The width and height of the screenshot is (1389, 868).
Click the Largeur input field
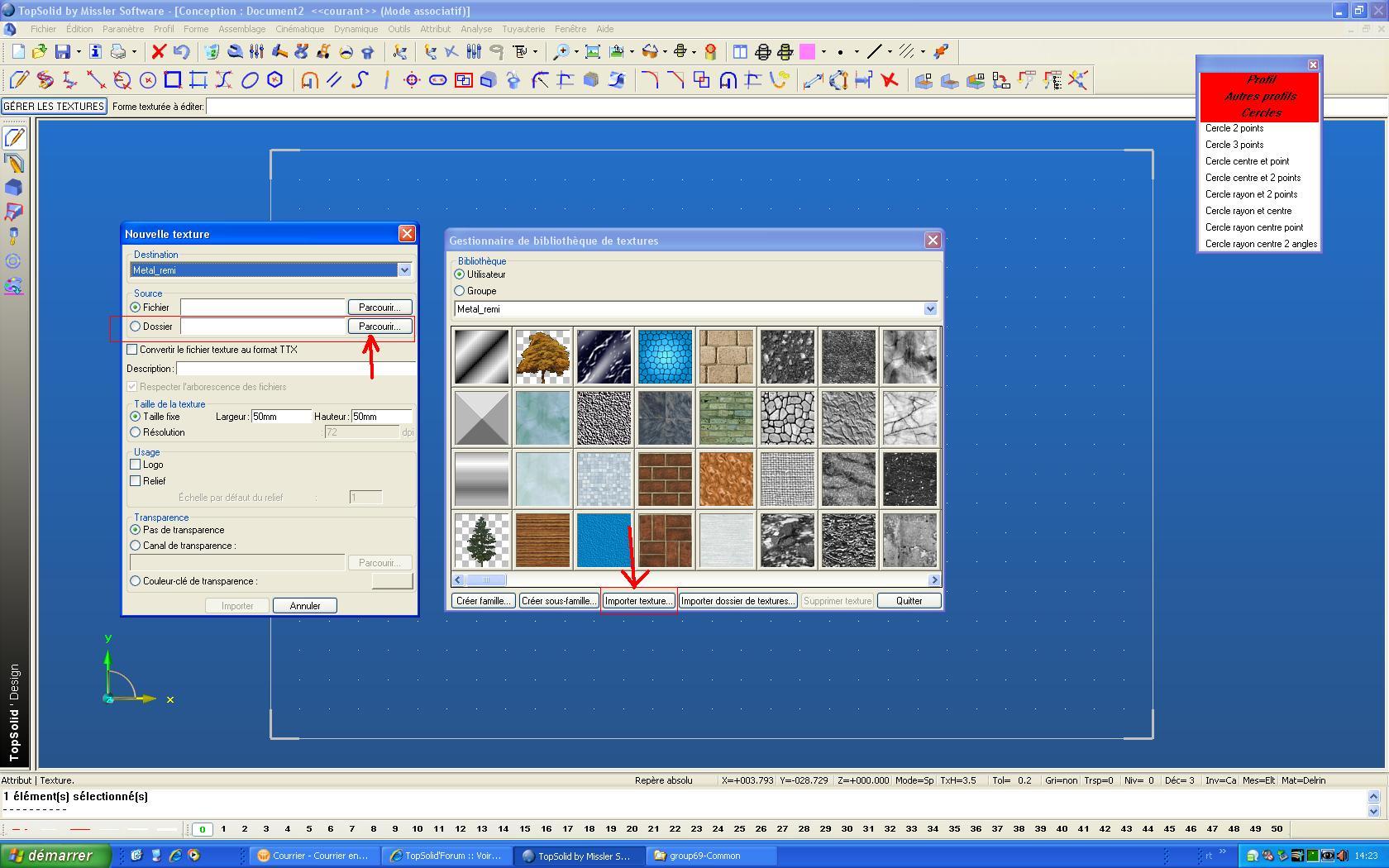click(281, 417)
